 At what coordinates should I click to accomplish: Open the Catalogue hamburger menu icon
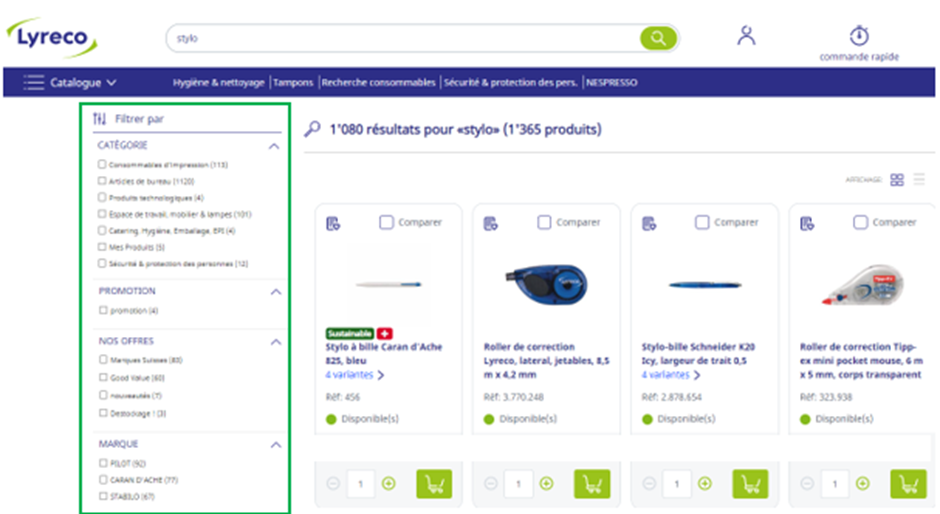[x=34, y=82]
